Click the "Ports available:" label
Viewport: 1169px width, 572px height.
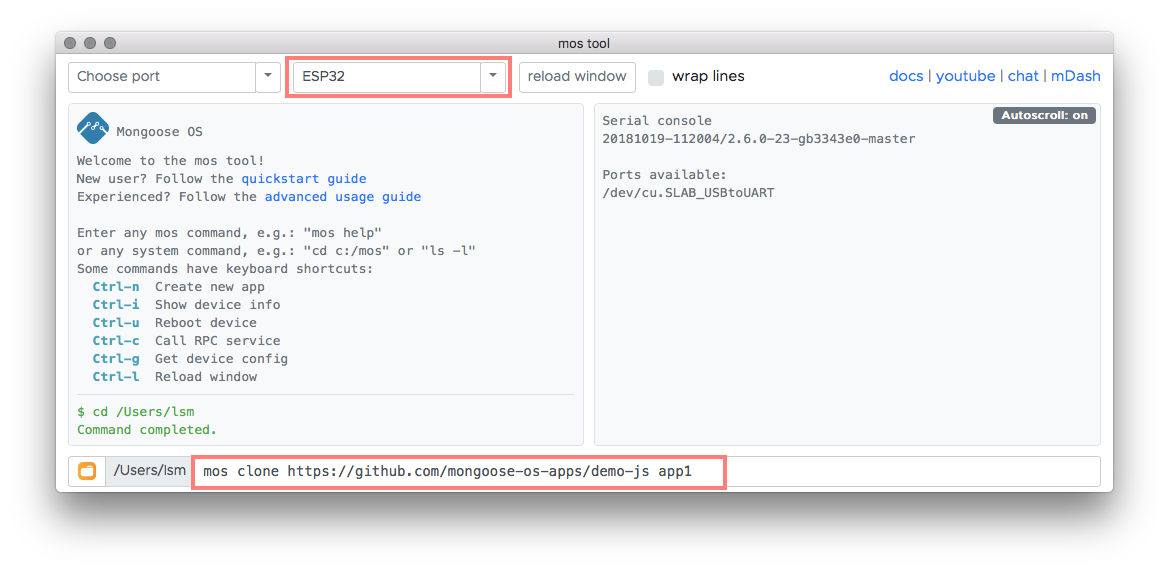tap(664, 175)
